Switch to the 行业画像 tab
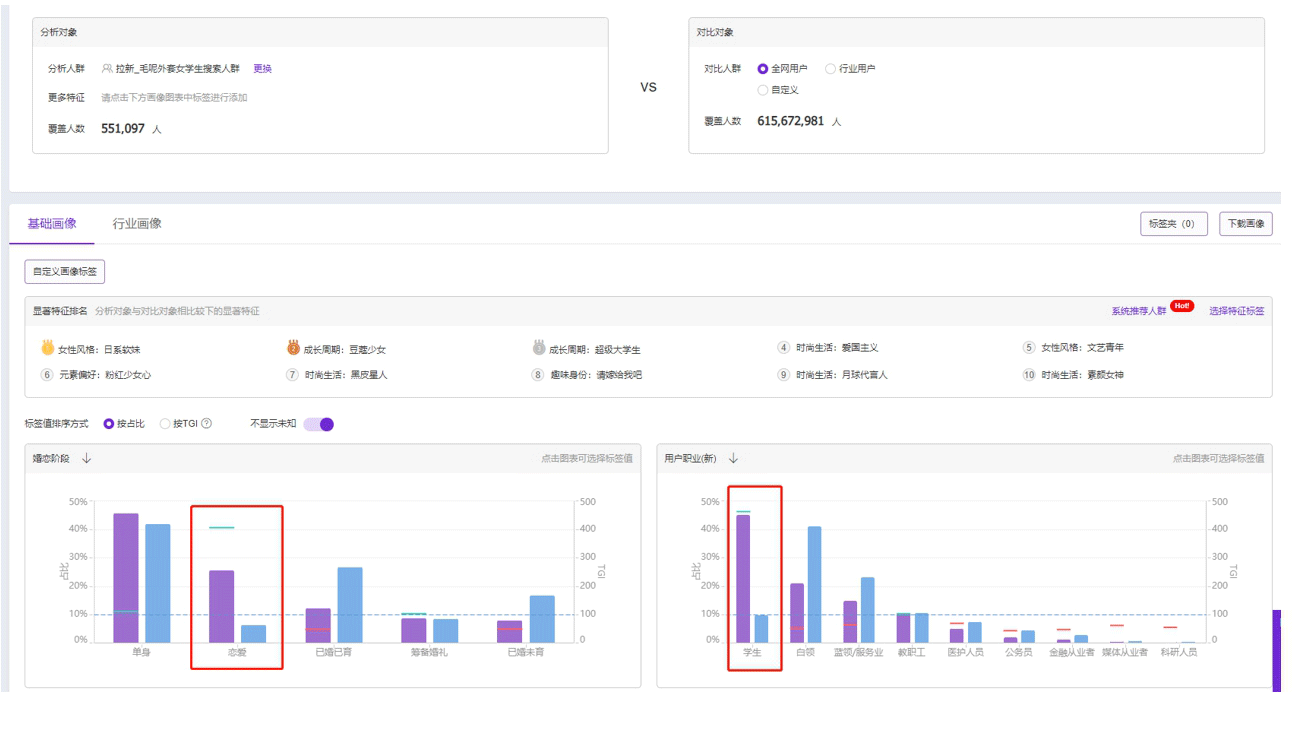 click(137, 224)
